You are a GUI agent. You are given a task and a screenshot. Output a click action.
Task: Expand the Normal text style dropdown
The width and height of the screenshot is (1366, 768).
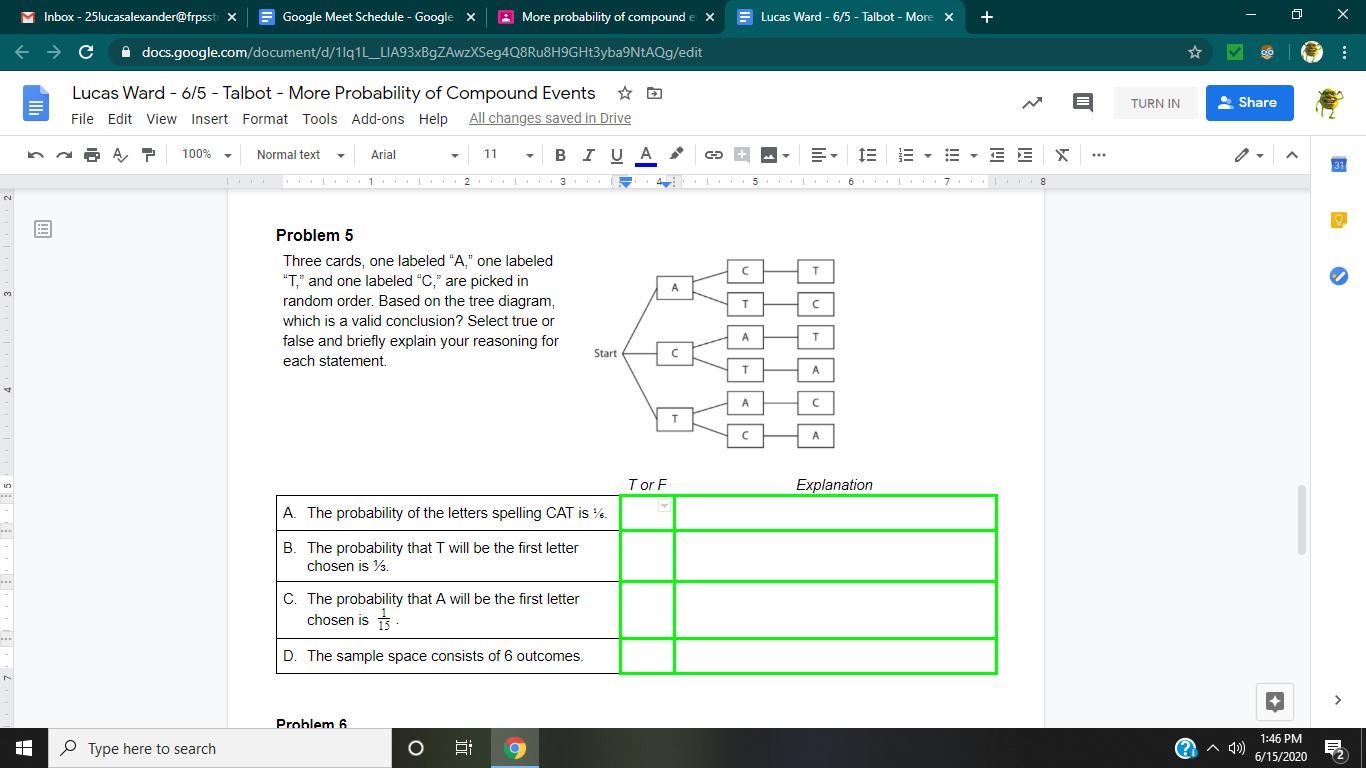click(300, 155)
